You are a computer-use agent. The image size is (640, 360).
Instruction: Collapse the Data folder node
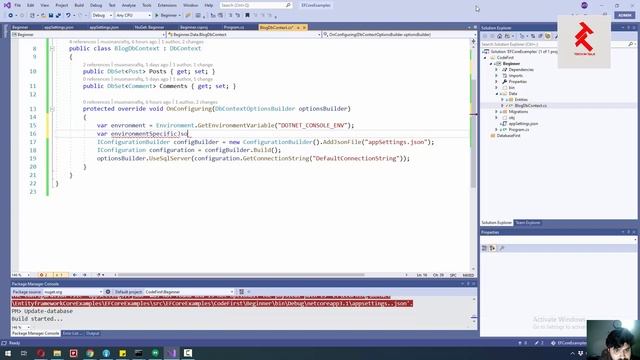pos(497,93)
